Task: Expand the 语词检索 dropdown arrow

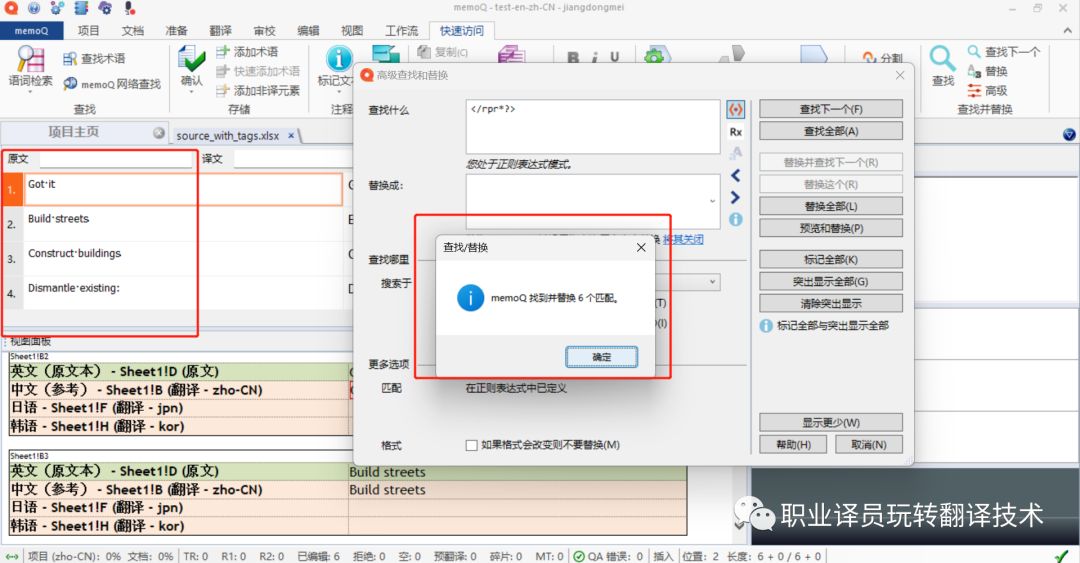Action: [30, 92]
